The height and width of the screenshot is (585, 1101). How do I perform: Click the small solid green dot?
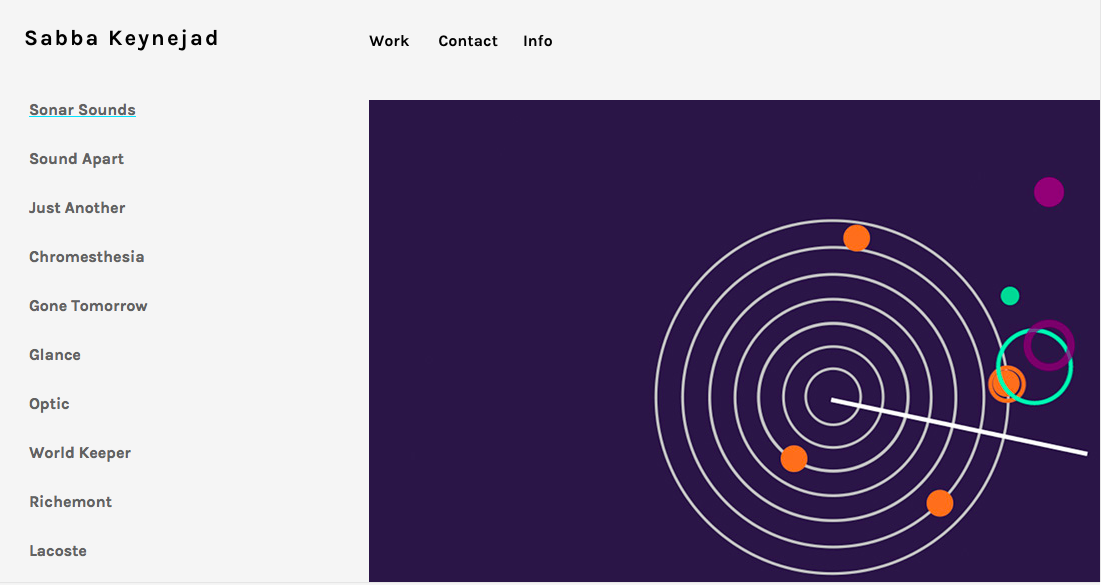[1010, 296]
